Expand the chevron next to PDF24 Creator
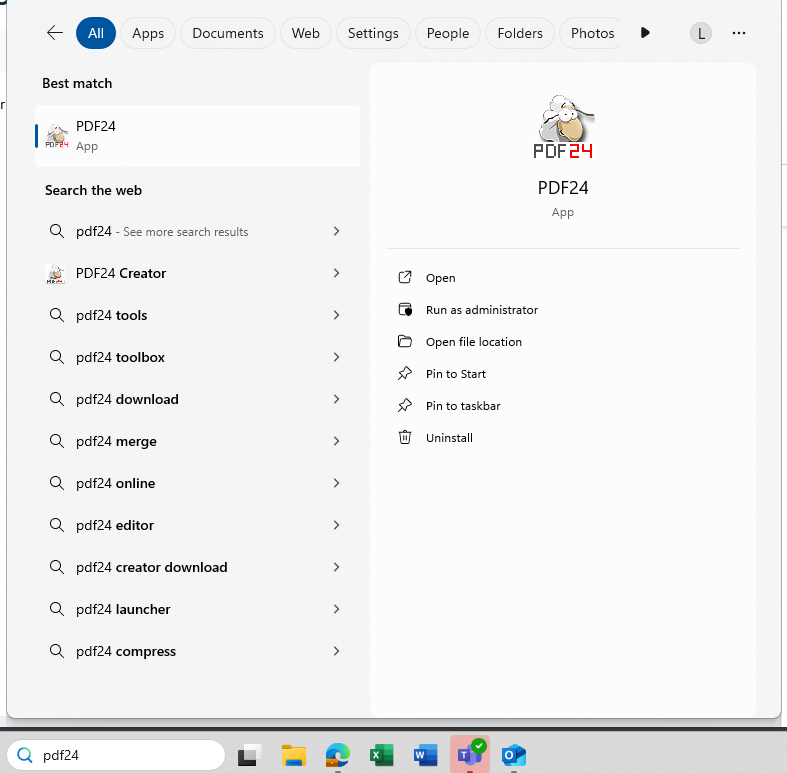 336,273
